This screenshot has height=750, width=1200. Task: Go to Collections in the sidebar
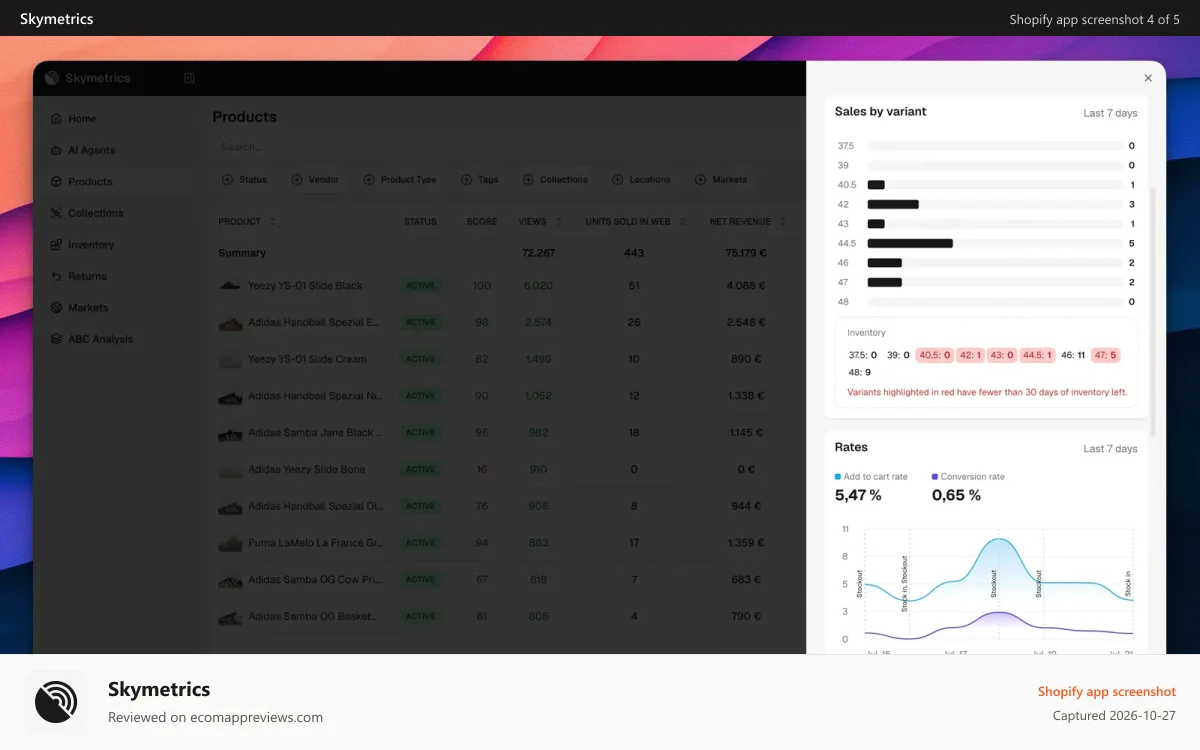(95, 213)
